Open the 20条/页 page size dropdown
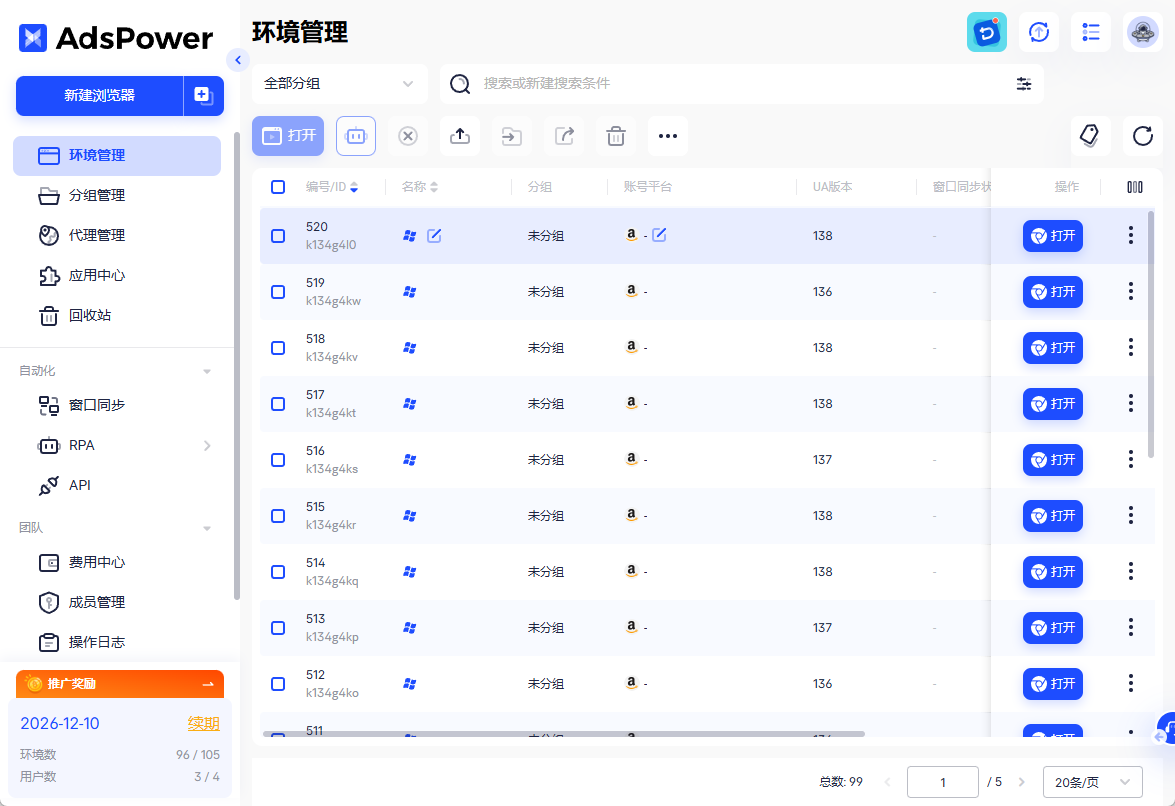The height and width of the screenshot is (806, 1175). pyautogui.click(x=1092, y=782)
